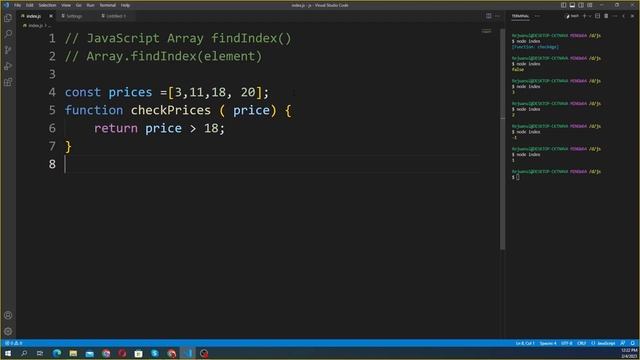Click Visual Studio Code taskbar icon

coord(188,353)
